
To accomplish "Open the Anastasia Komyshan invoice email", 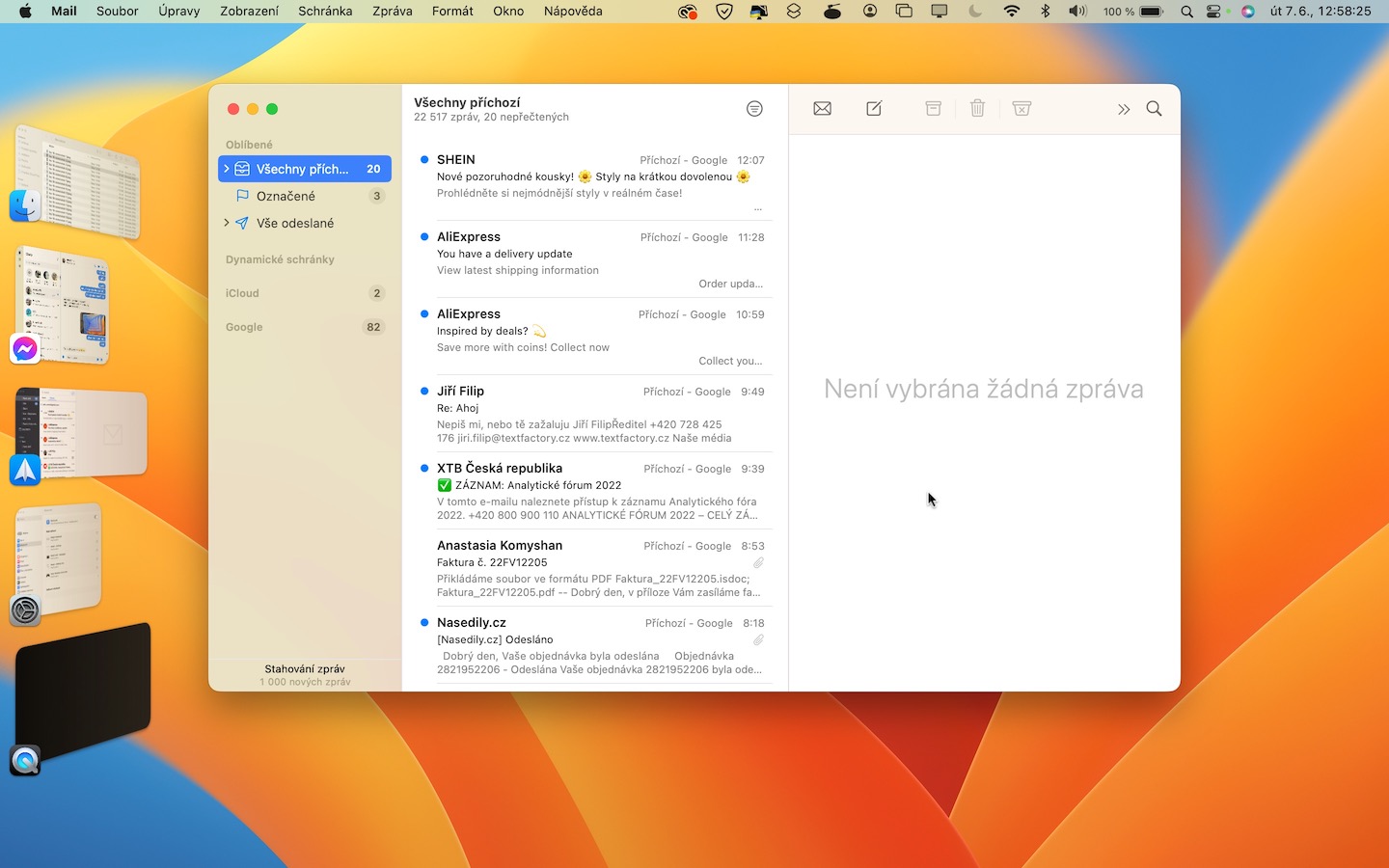I will point(594,567).
